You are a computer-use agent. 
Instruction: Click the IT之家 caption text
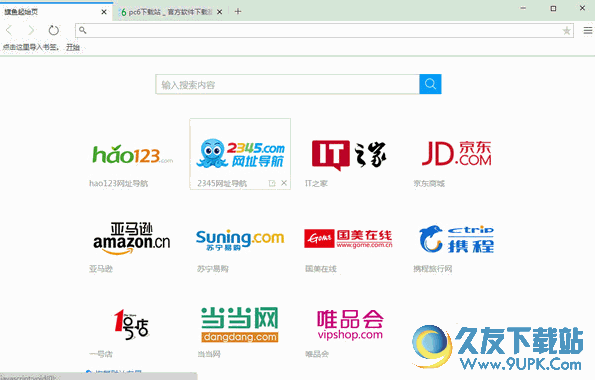pos(316,184)
